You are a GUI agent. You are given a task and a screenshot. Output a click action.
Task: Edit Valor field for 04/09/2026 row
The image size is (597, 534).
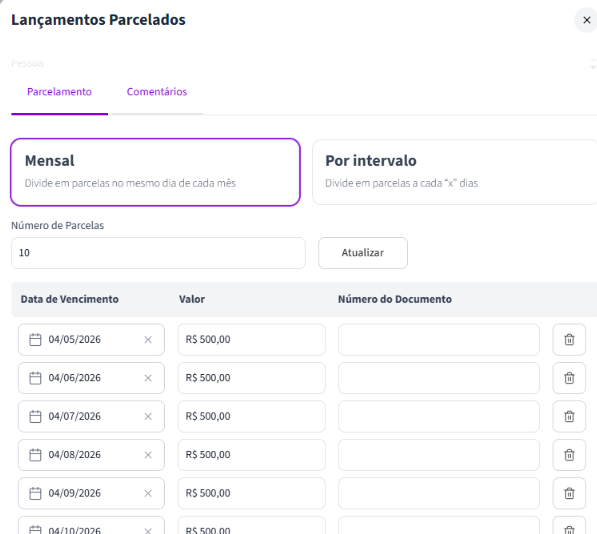252,493
